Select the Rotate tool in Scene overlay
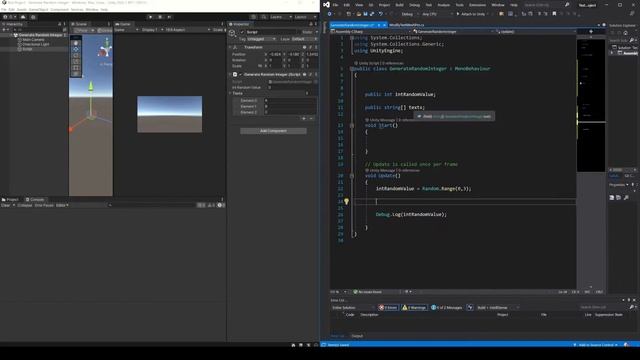This screenshot has width=640, height=360. pos(76,55)
